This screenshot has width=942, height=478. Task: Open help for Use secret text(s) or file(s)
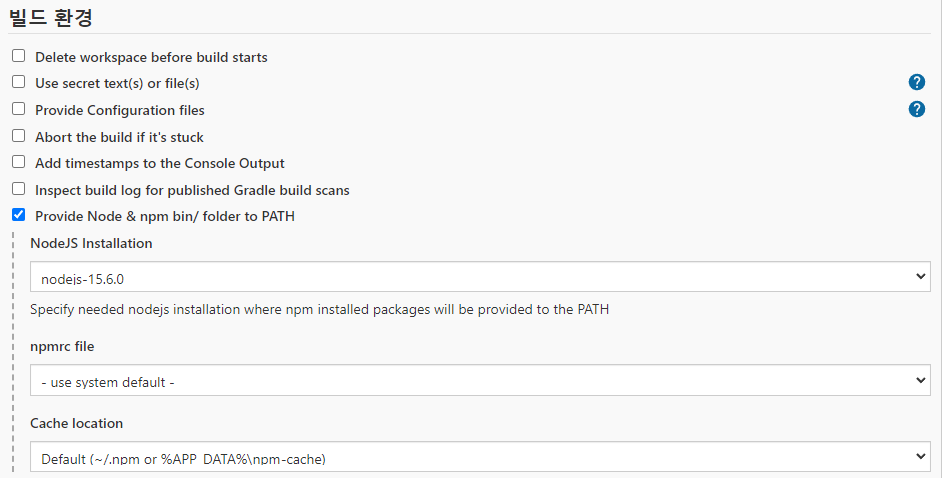[x=916, y=82]
